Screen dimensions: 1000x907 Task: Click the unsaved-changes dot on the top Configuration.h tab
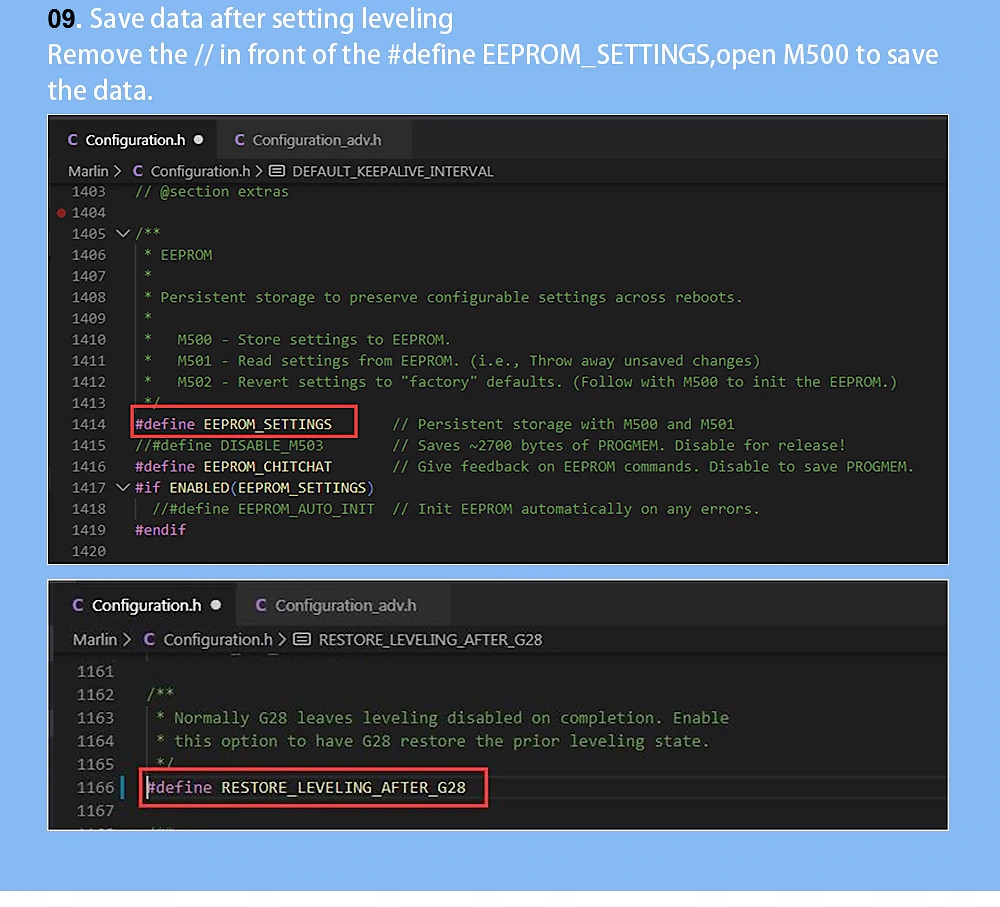pyautogui.click(x=198, y=140)
